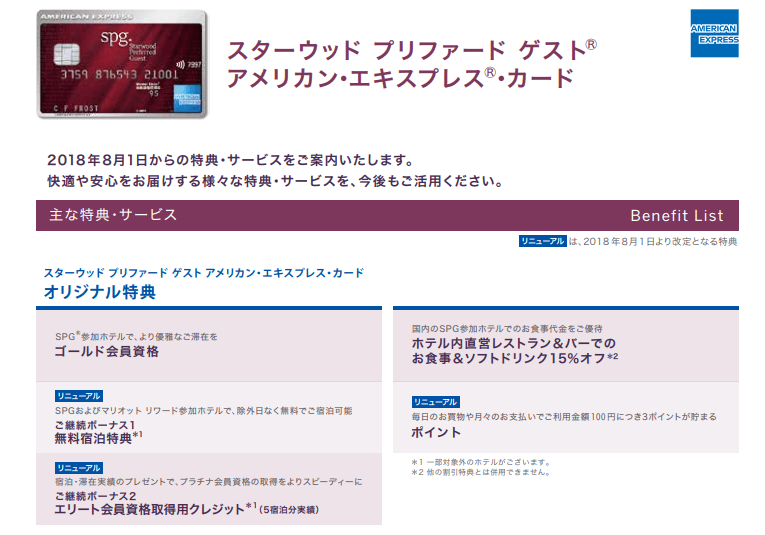
Task: Open エリート会員資格取得用クレジット benefit
Action: pos(150,509)
